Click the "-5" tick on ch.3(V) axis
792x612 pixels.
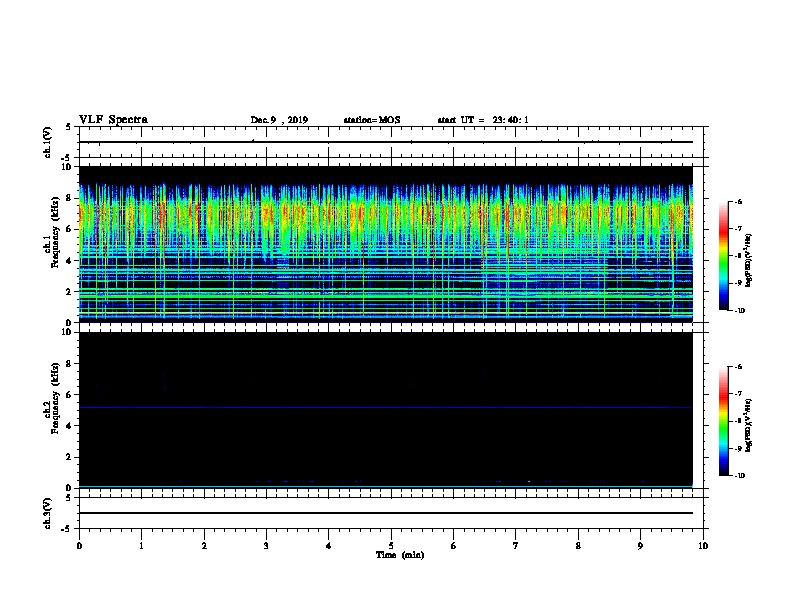pos(67,529)
